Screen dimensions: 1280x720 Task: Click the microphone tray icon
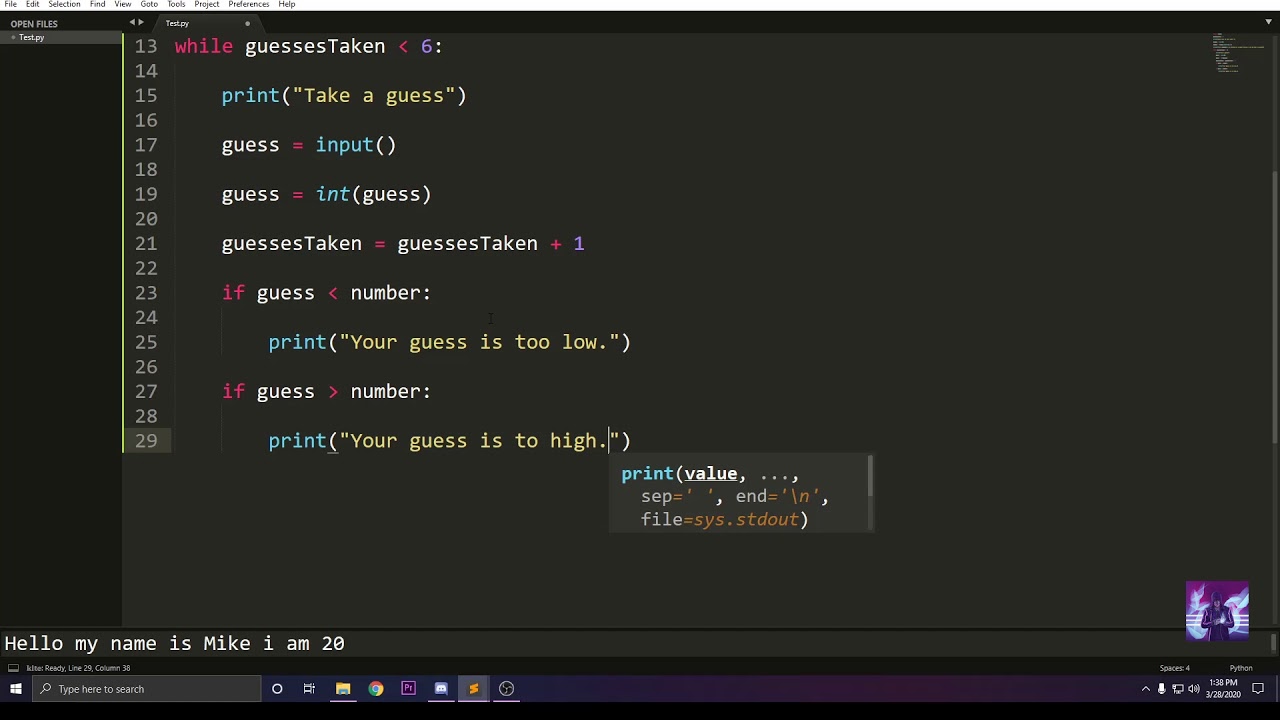pos(1162,689)
